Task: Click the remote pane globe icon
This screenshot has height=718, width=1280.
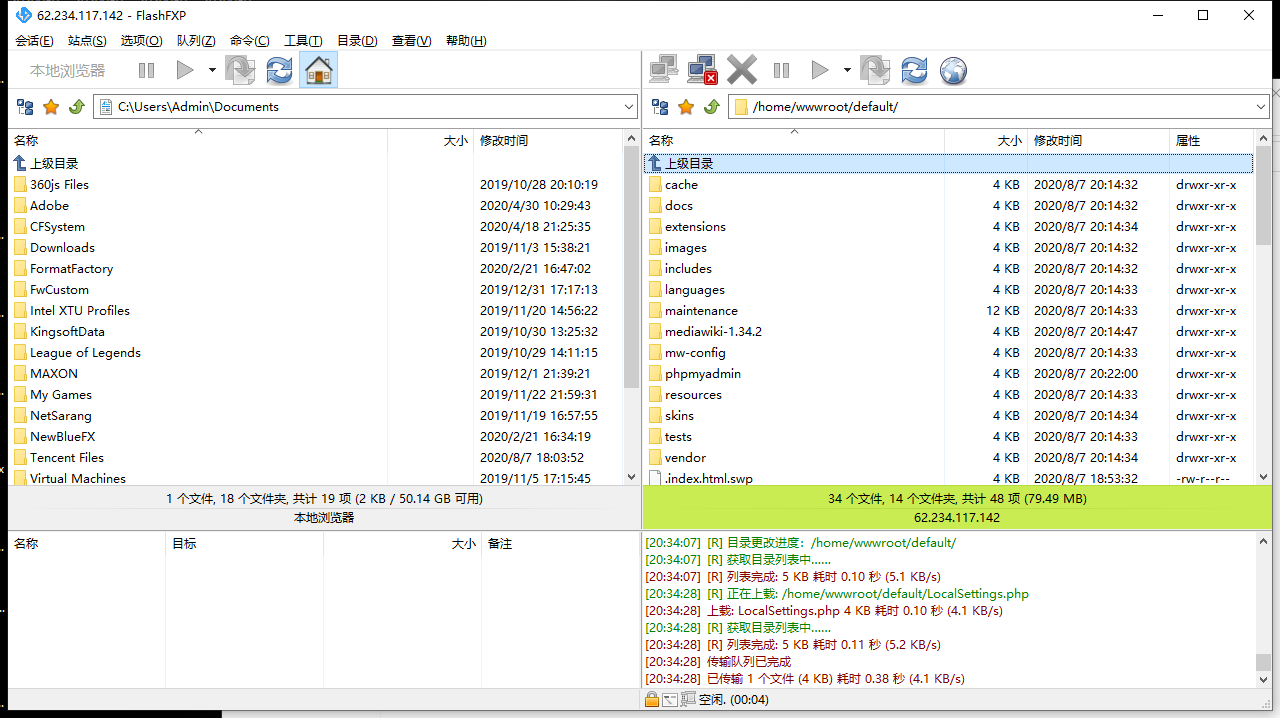Action: tap(953, 70)
